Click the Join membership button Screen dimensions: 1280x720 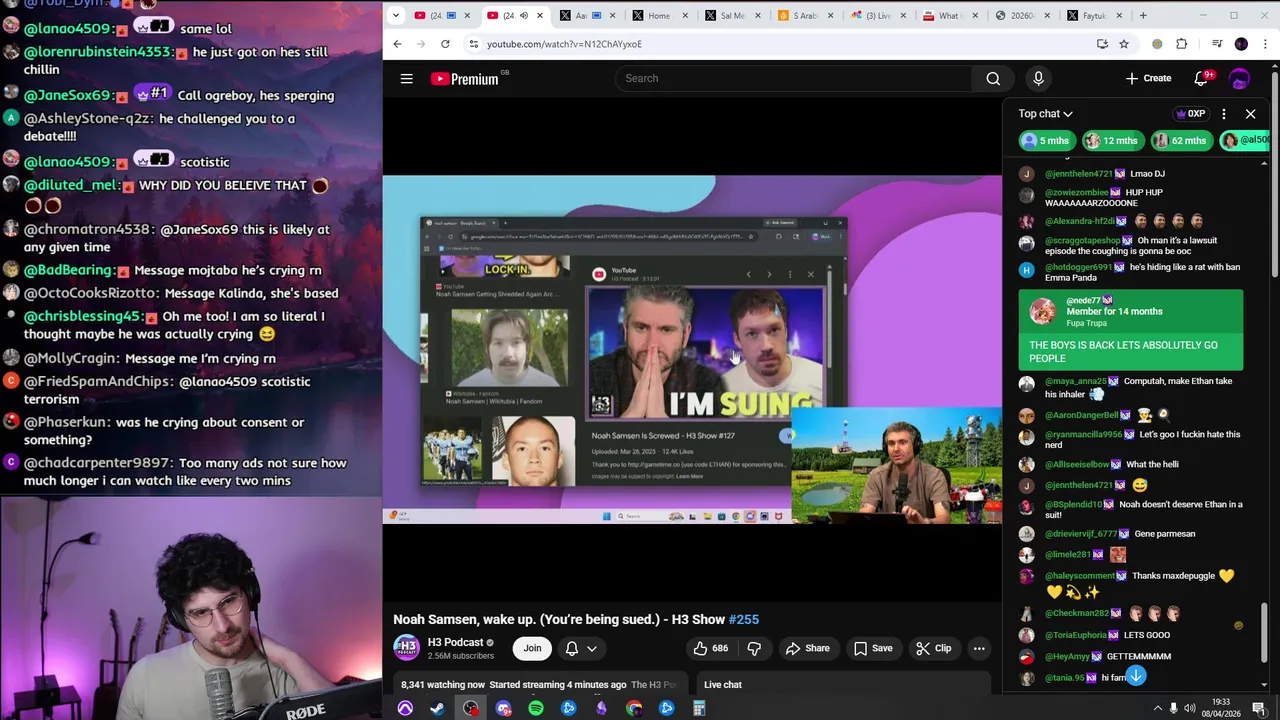(532, 648)
